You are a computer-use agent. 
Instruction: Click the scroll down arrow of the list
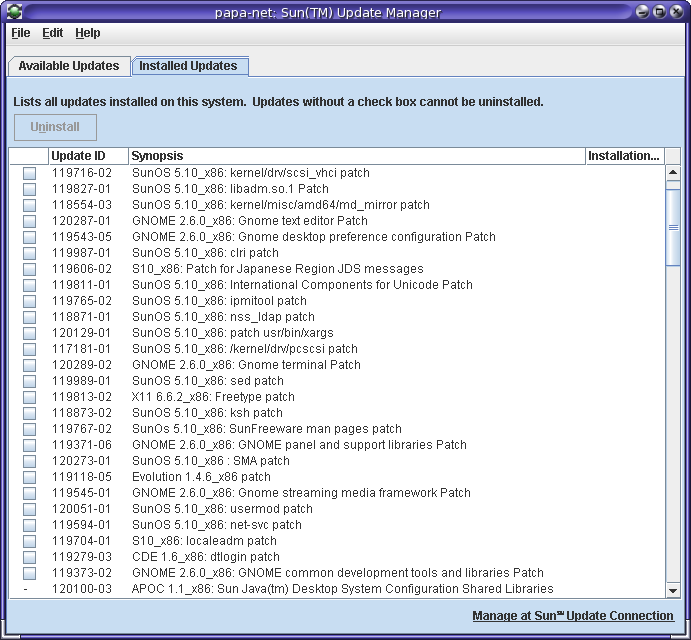click(672, 591)
